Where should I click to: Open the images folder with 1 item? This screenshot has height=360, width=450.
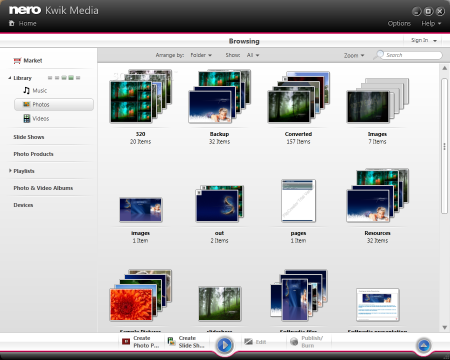(x=141, y=210)
